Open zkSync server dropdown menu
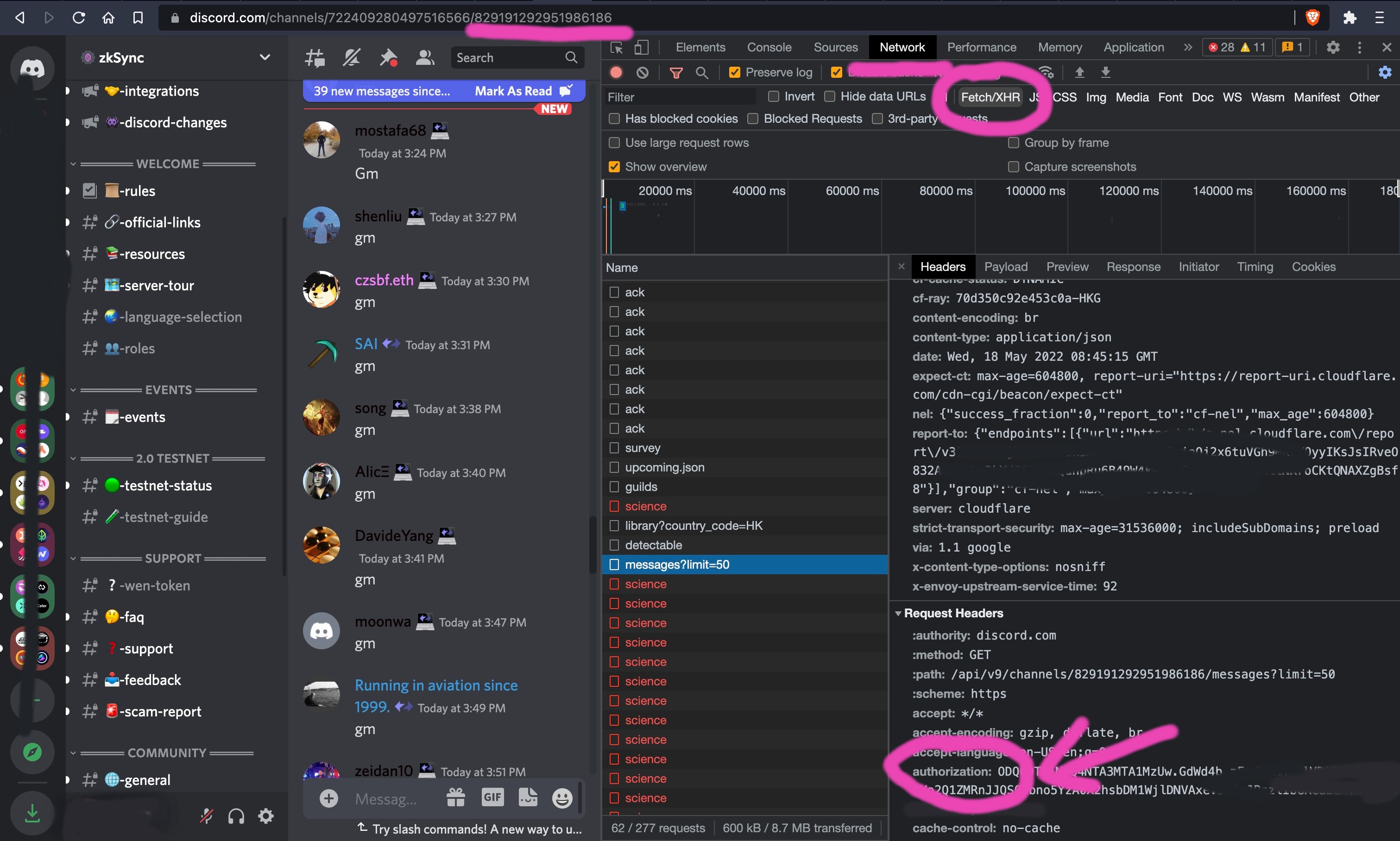 (x=264, y=58)
